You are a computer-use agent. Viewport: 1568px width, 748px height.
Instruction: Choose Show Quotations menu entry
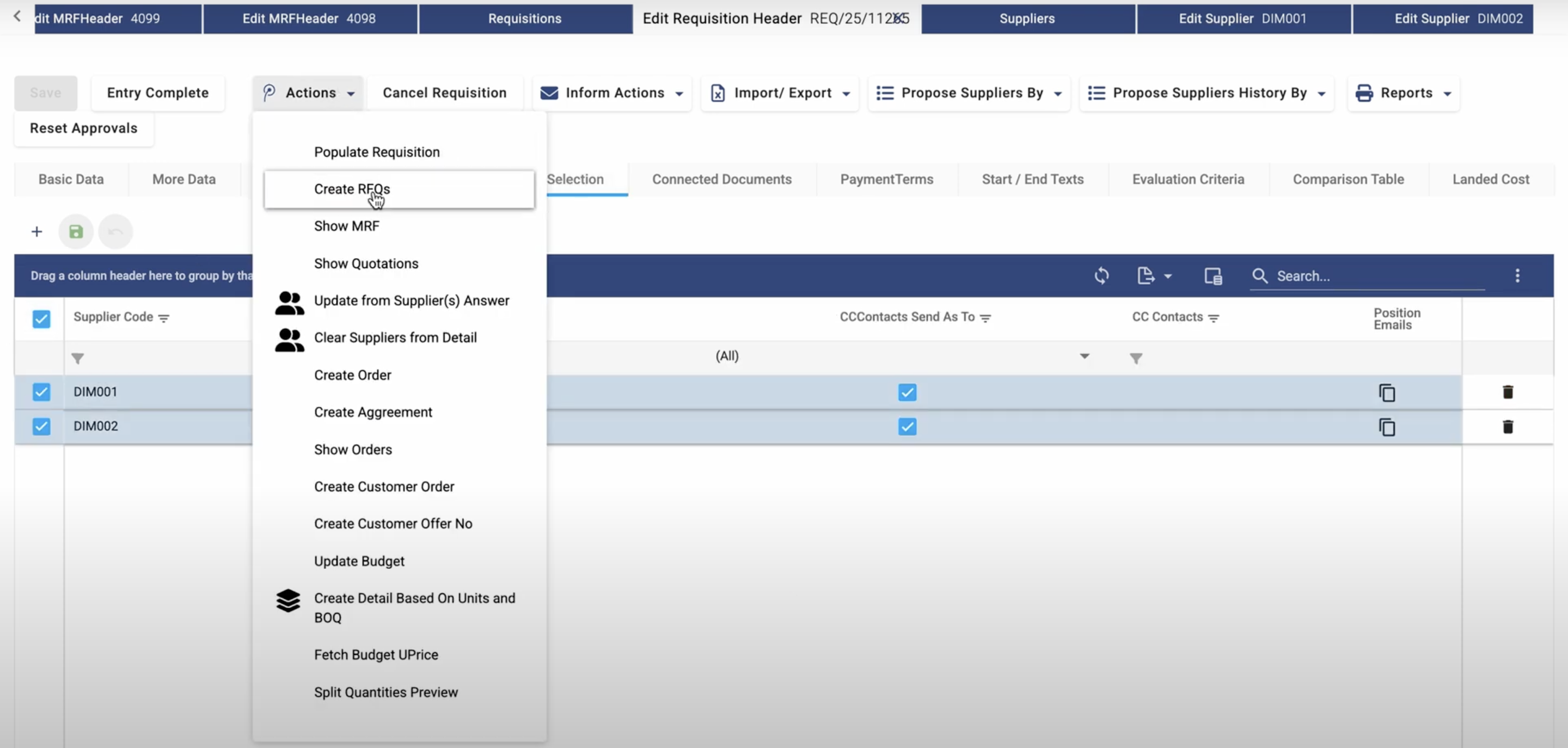(366, 263)
